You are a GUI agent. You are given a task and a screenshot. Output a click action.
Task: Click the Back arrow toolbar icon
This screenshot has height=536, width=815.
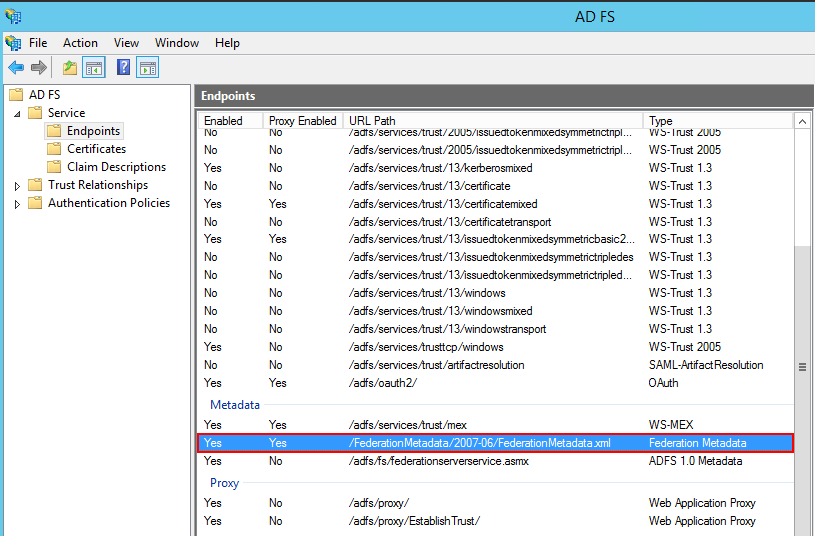16,68
